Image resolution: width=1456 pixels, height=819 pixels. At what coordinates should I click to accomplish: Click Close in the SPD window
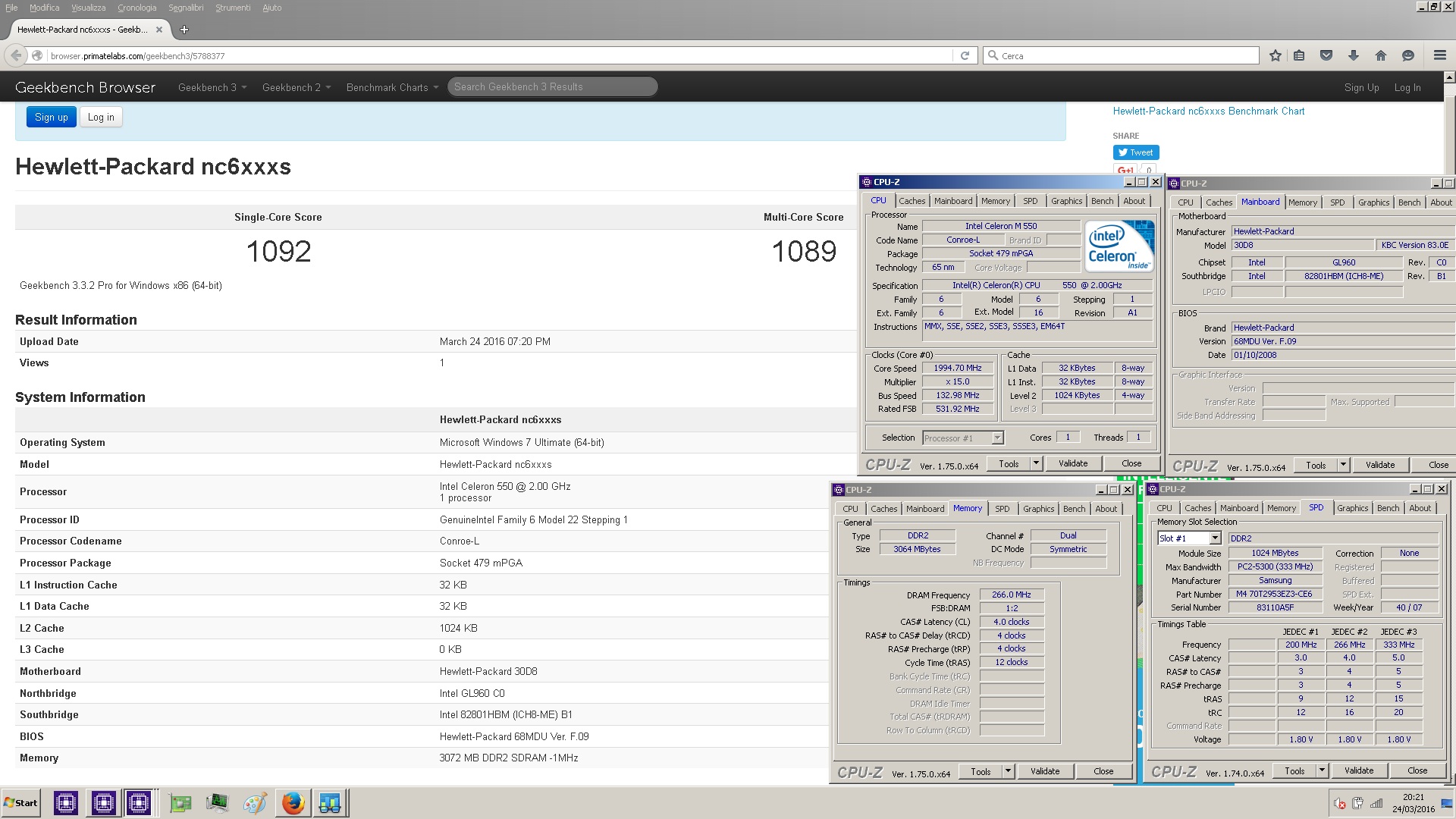tap(1417, 770)
